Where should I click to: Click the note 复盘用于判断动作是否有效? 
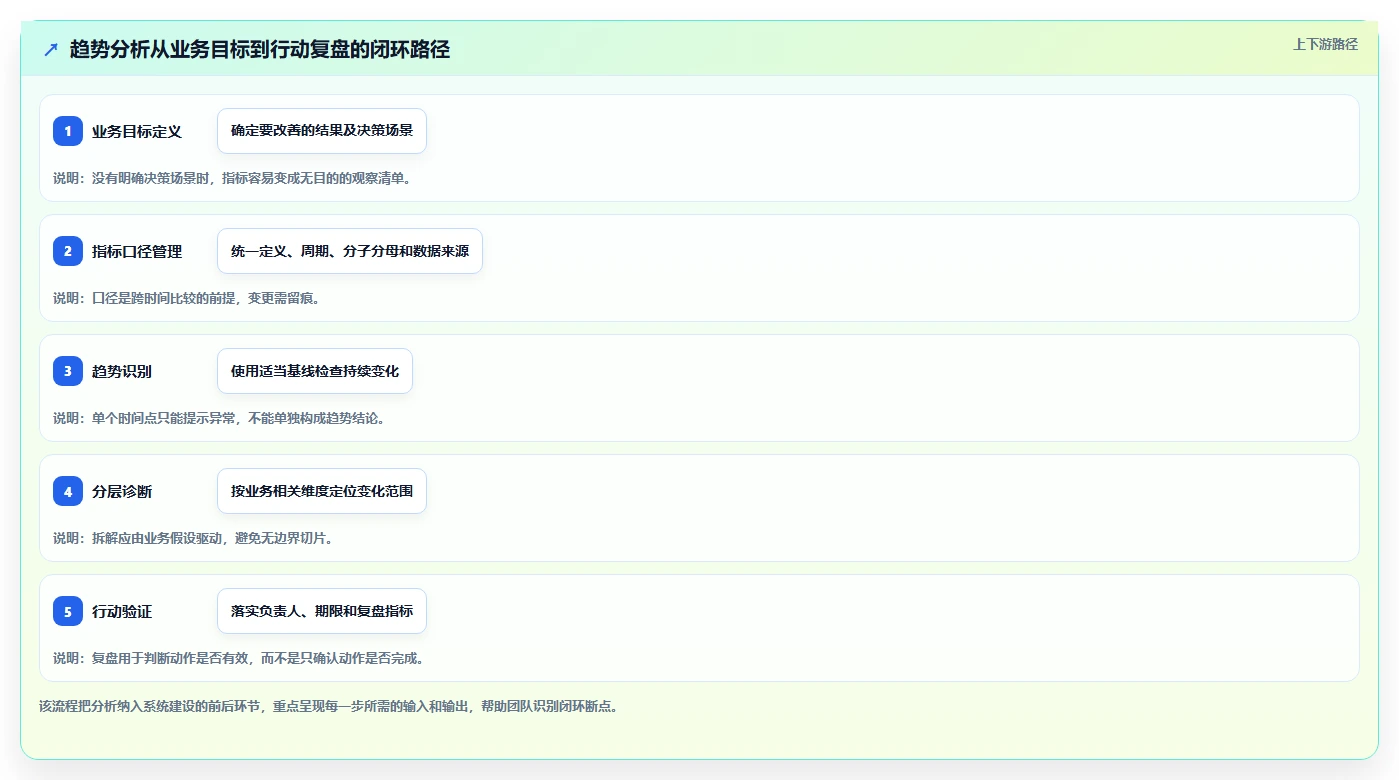click(x=239, y=658)
